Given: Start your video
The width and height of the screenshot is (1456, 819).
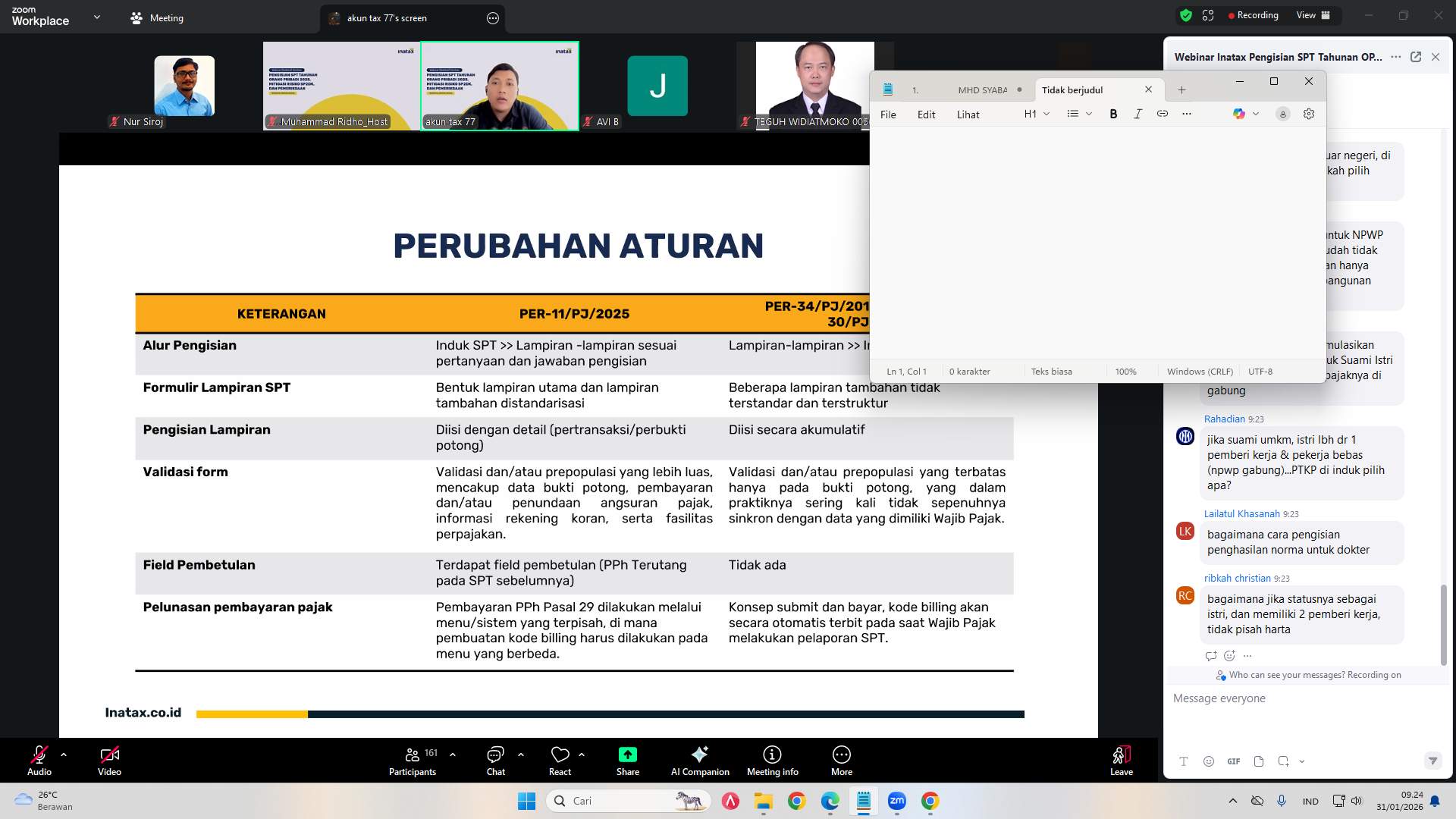Looking at the screenshot, I should (110, 759).
